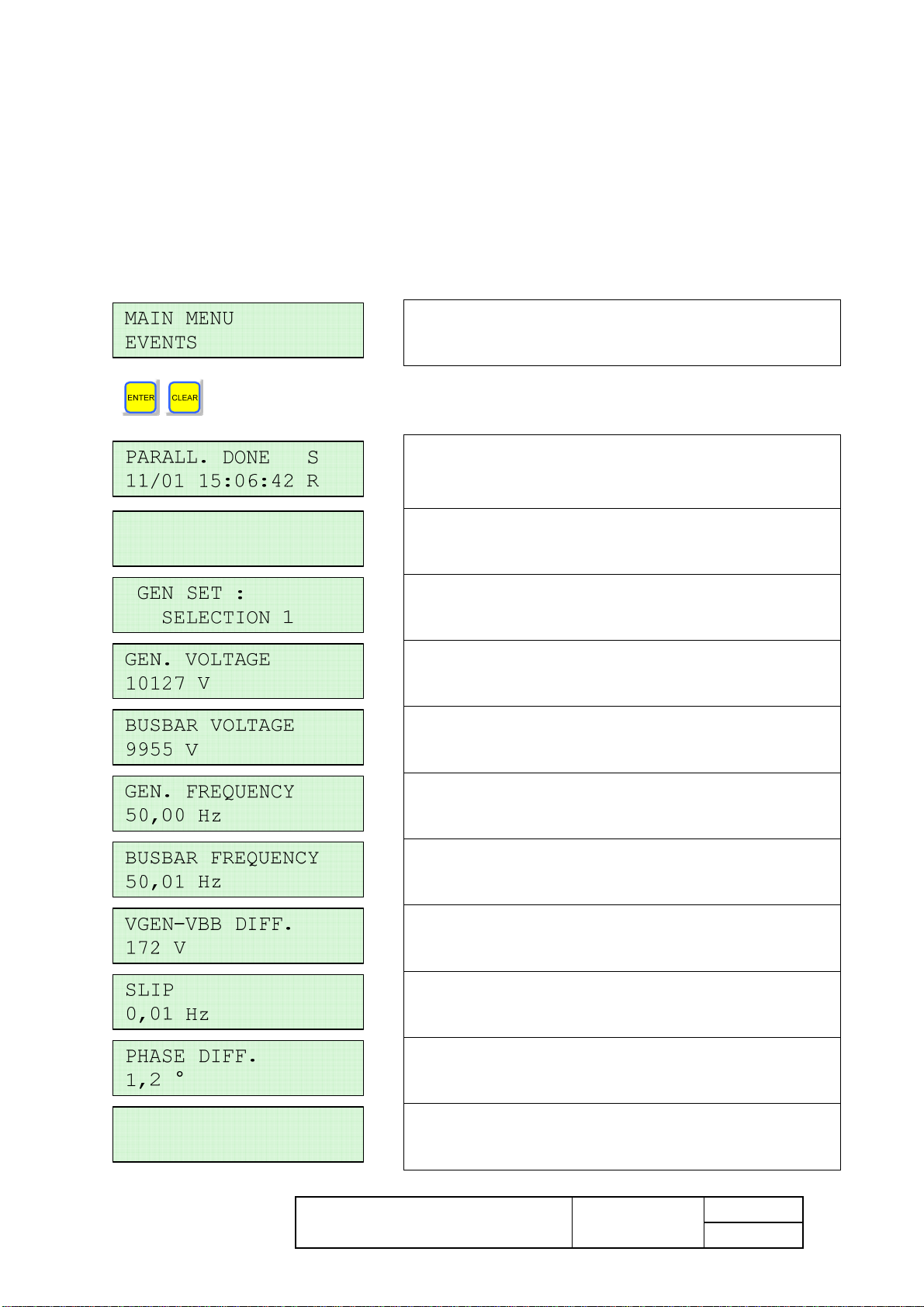The image size is (924, 1307).
Task: Click the yellow ENTER key icon
Action: [141, 398]
